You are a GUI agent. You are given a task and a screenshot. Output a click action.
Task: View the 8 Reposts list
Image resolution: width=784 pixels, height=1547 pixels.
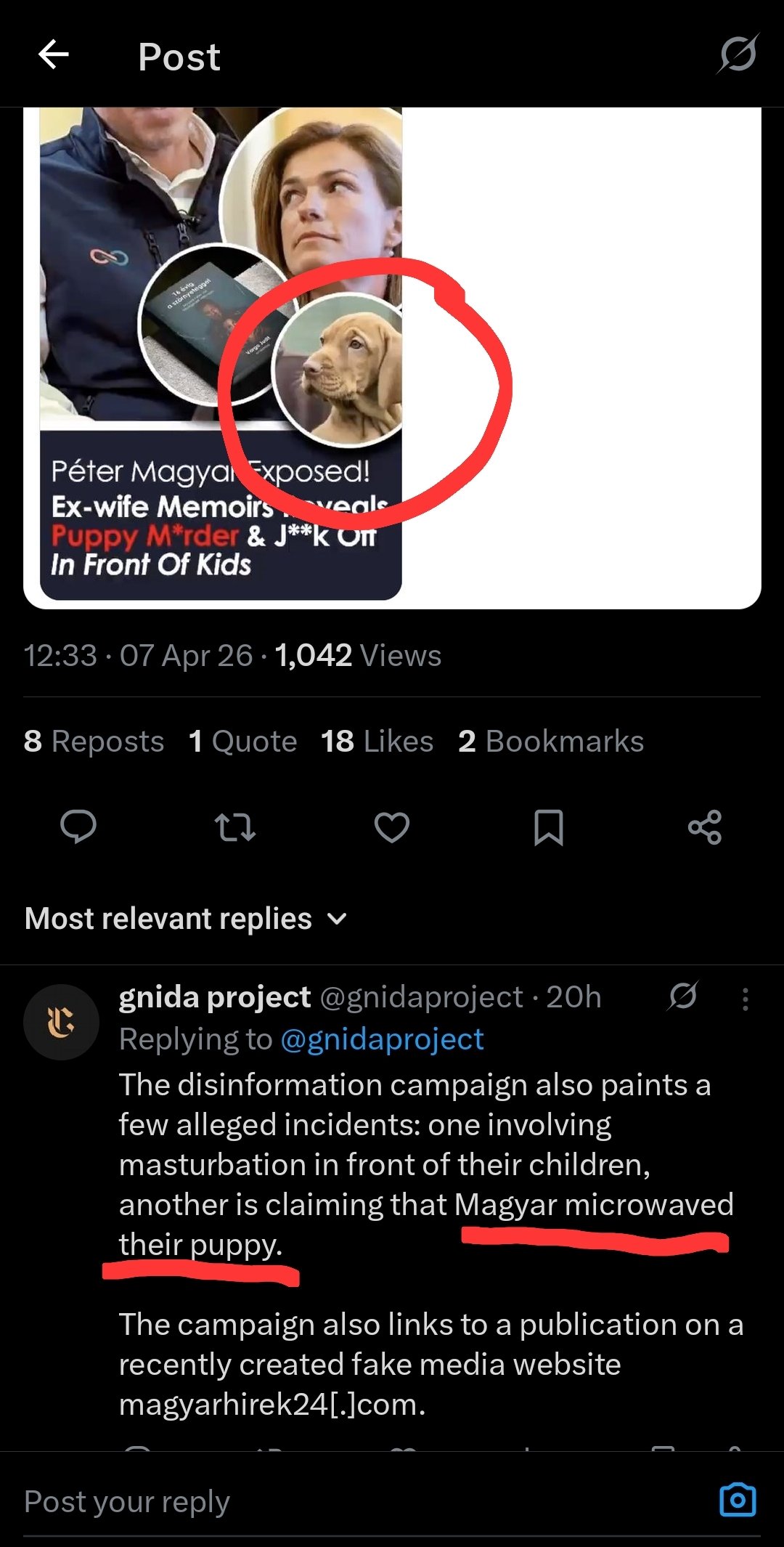coord(94,742)
